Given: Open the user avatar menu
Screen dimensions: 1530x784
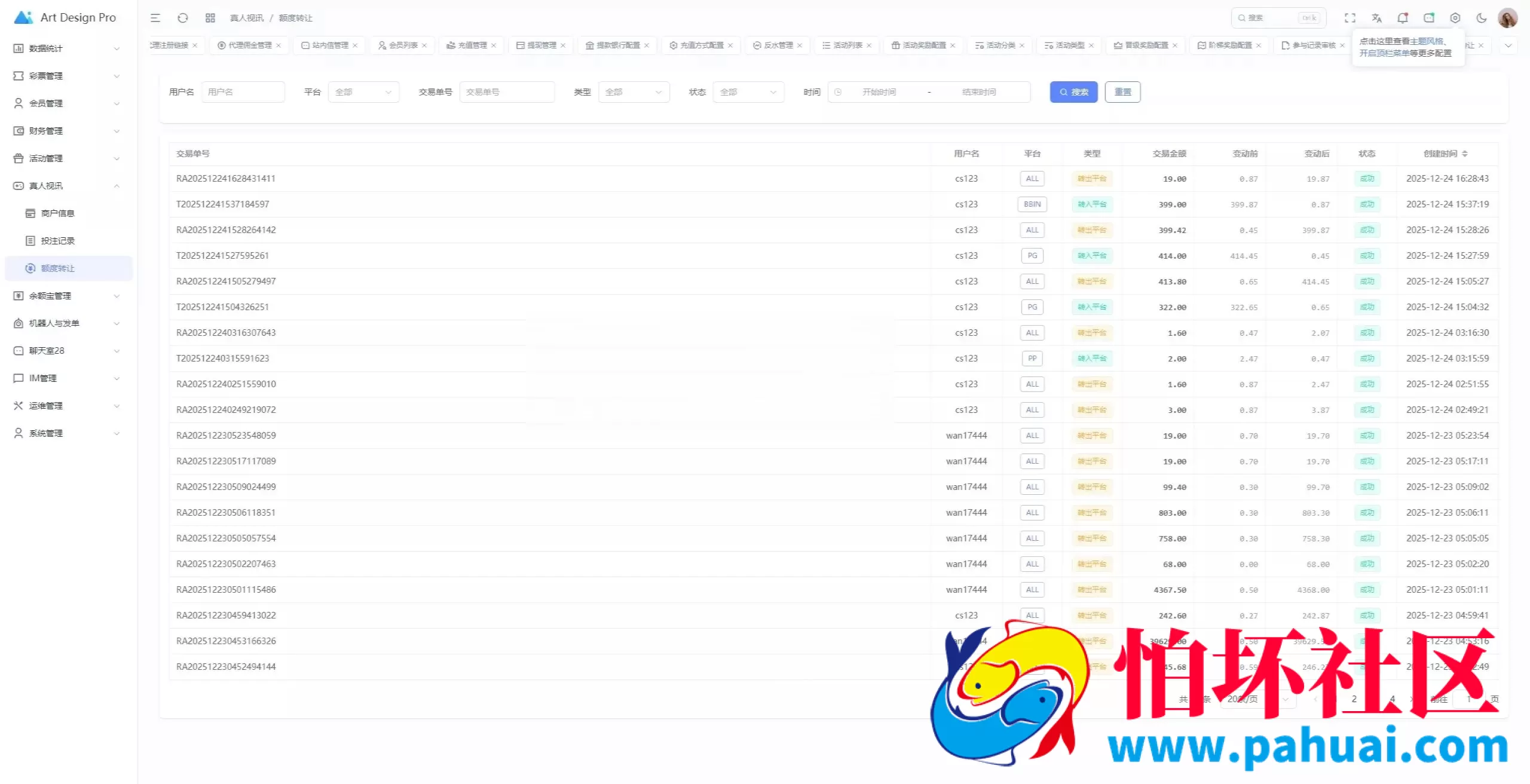Looking at the screenshot, I should coord(1508,18).
